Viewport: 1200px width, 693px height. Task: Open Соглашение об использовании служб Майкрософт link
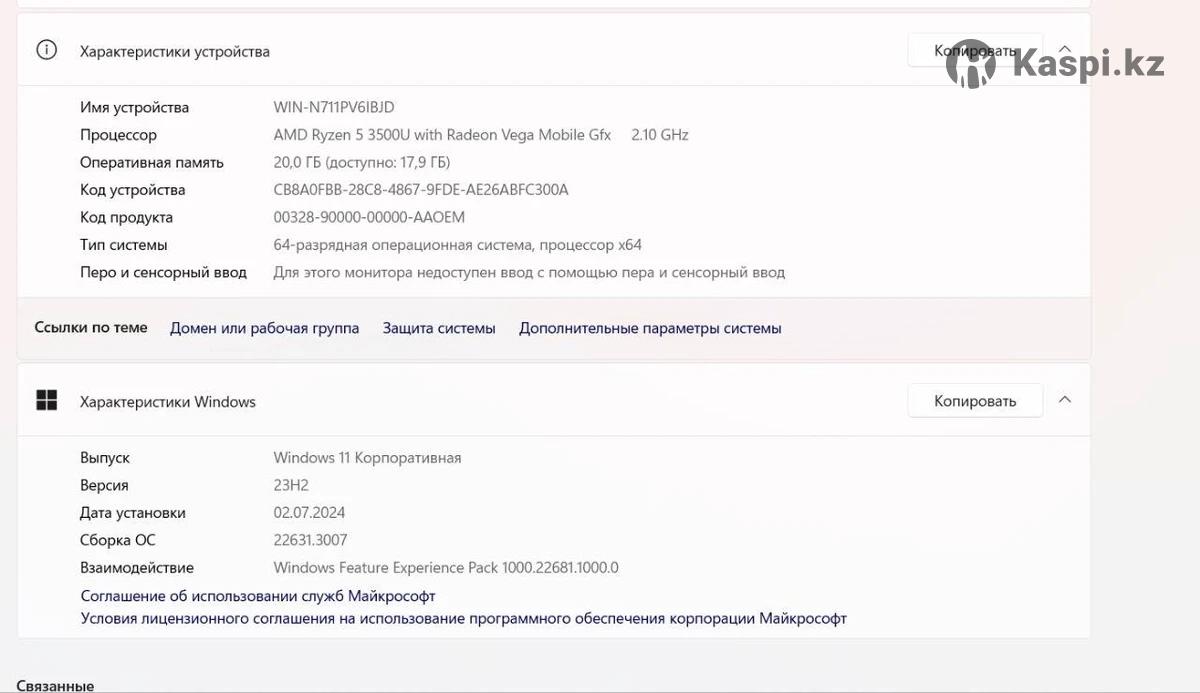point(258,596)
